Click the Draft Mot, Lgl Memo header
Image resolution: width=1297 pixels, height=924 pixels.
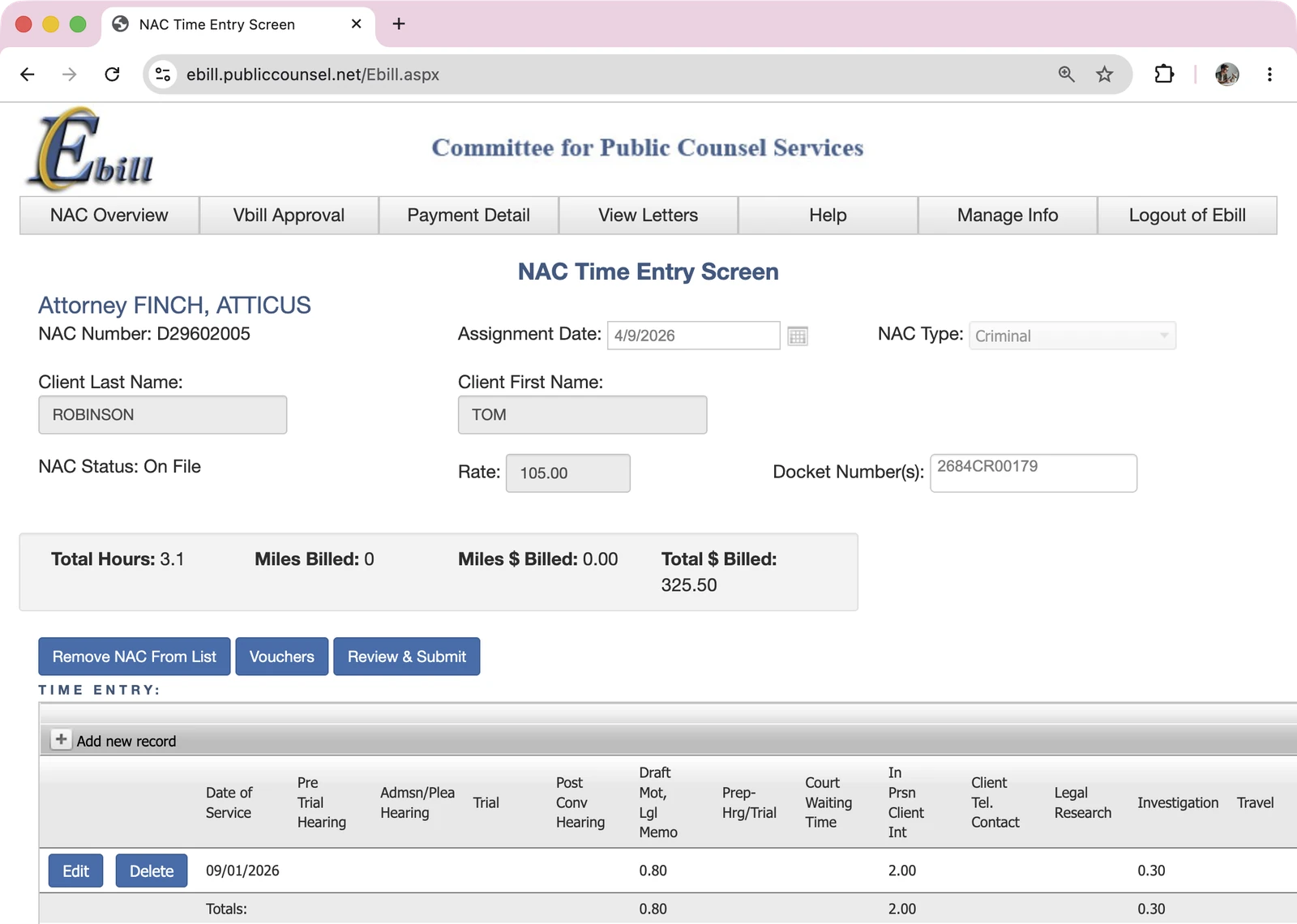(x=658, y=802)
